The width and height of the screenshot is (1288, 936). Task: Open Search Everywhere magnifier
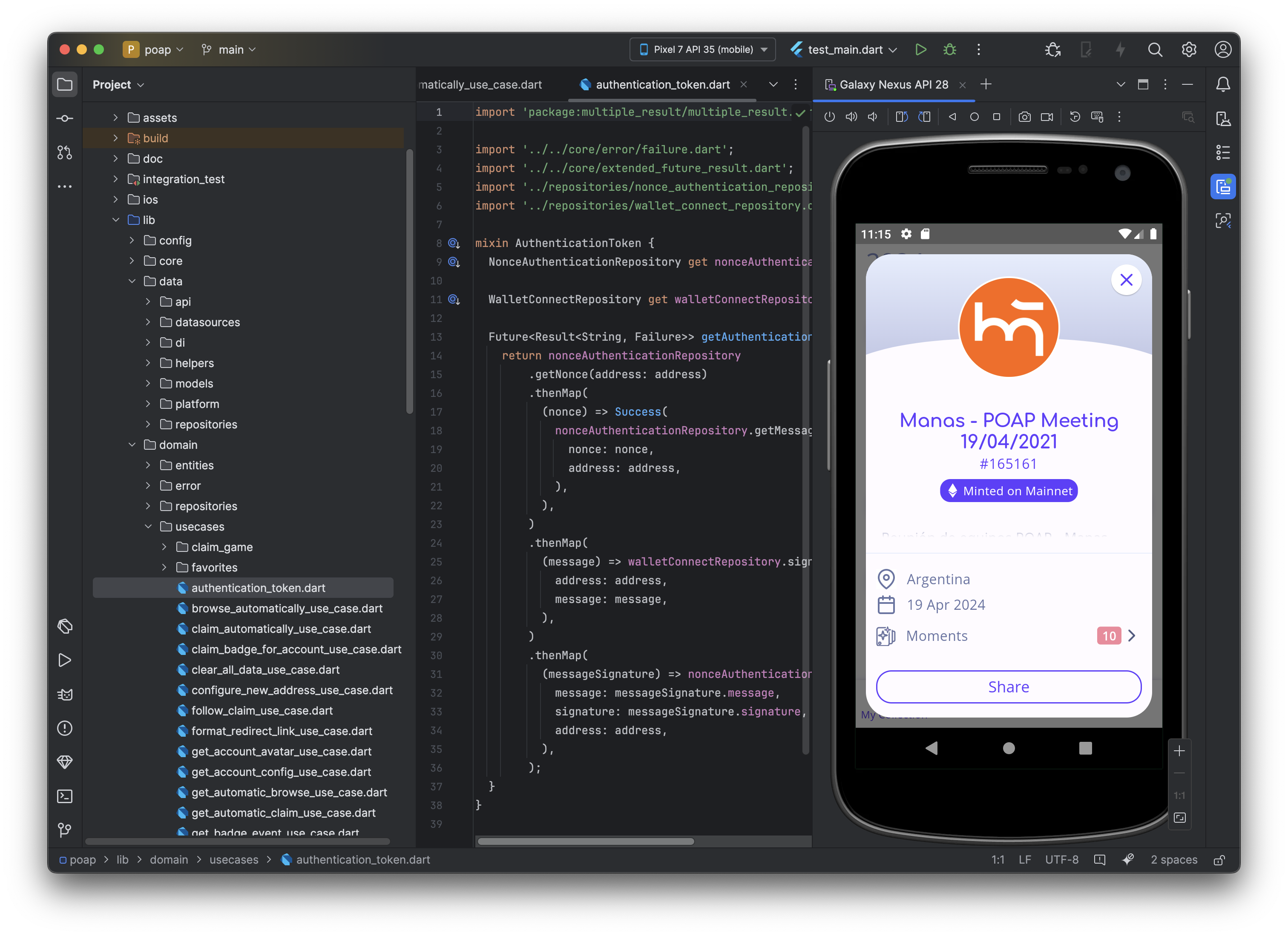tap(1155, 49)
